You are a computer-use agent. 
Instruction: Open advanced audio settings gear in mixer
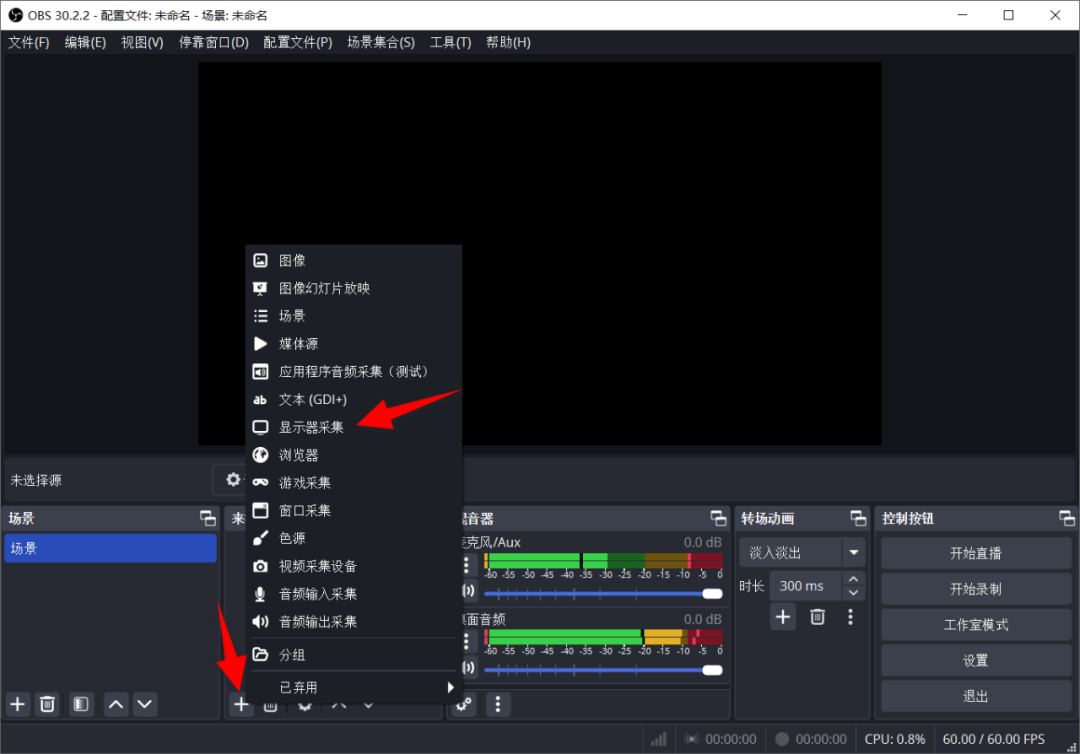(x=463, y=704)
